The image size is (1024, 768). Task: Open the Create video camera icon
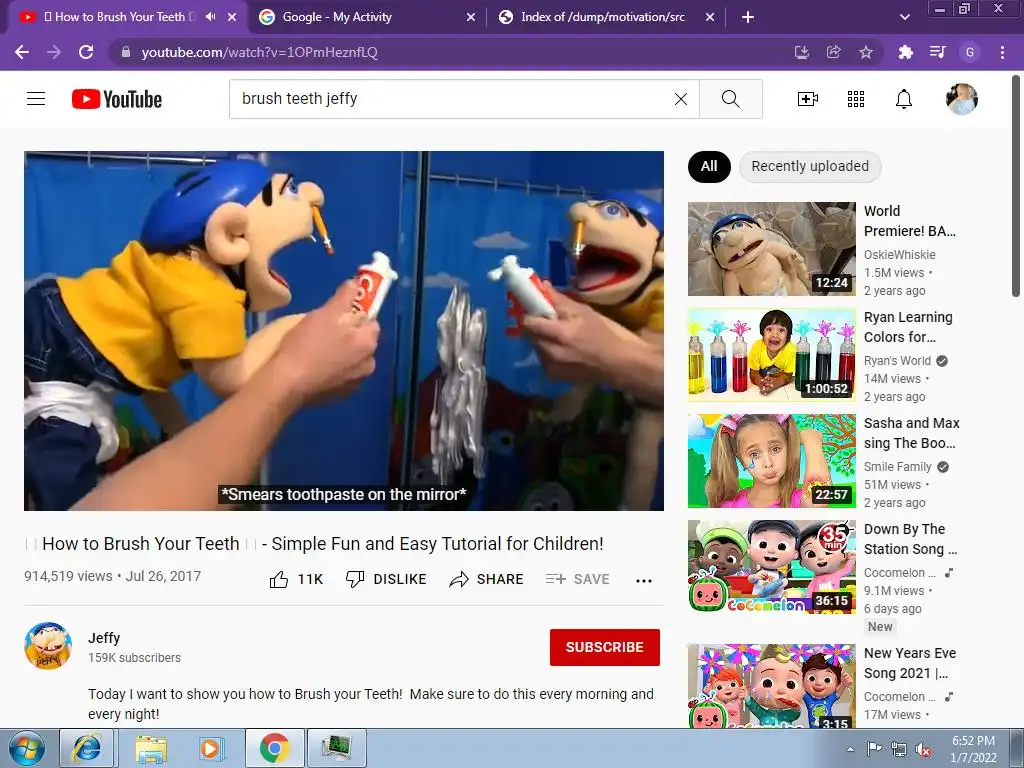click(x=808, y=99)
